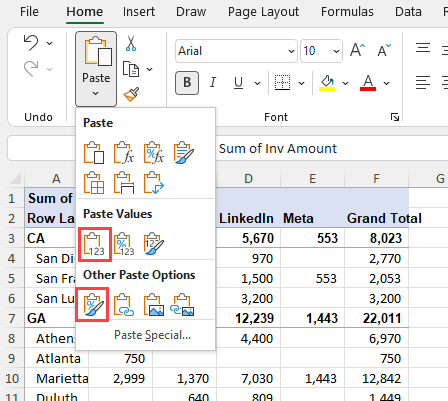Click the Borders icon
The height and width of the screenshot is (401, 448).
(282, 83)
